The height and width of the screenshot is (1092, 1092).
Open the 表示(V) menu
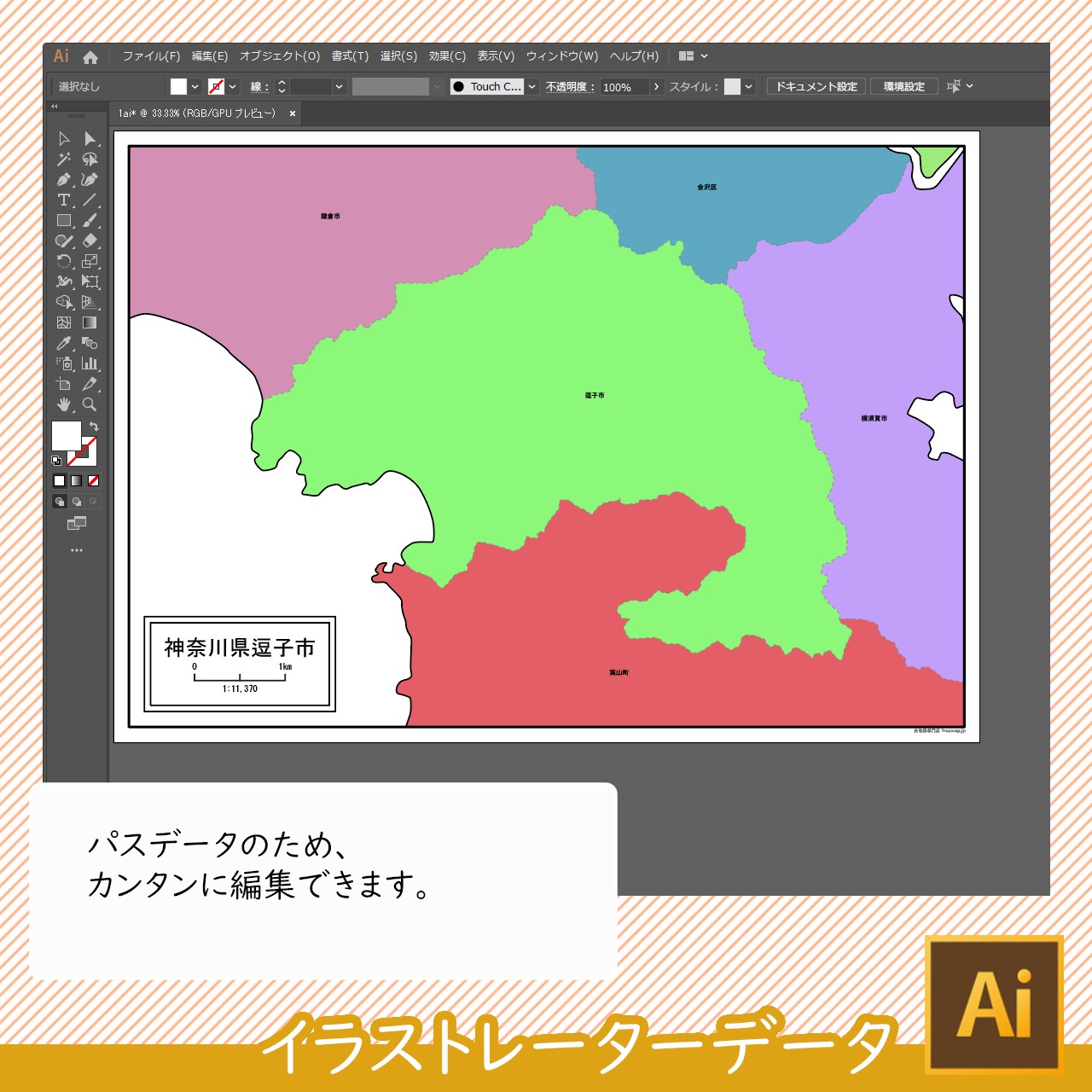pos(496,56)
